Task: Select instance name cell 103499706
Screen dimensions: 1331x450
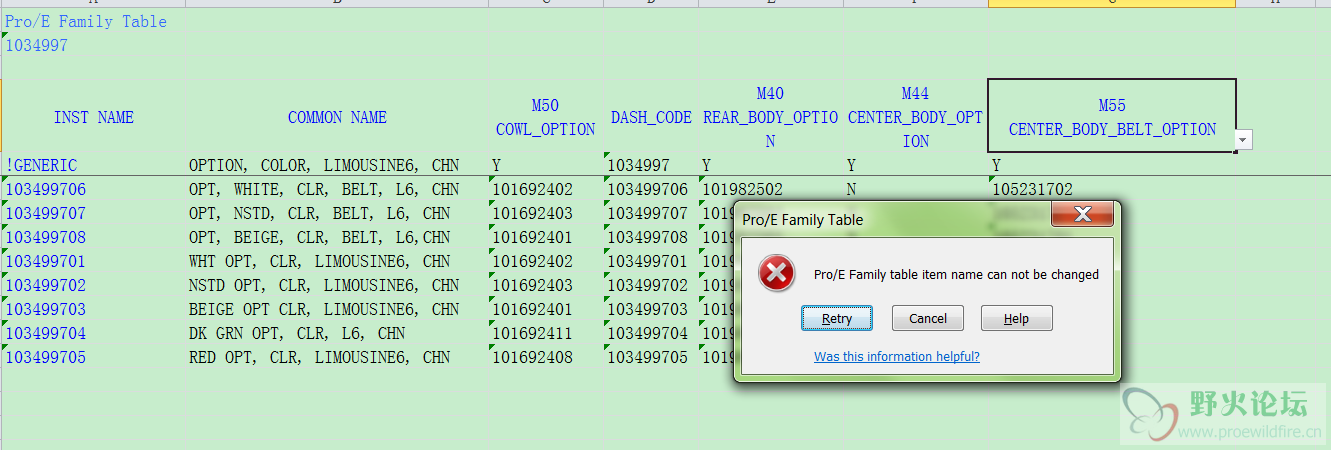Action: [93, 189]
